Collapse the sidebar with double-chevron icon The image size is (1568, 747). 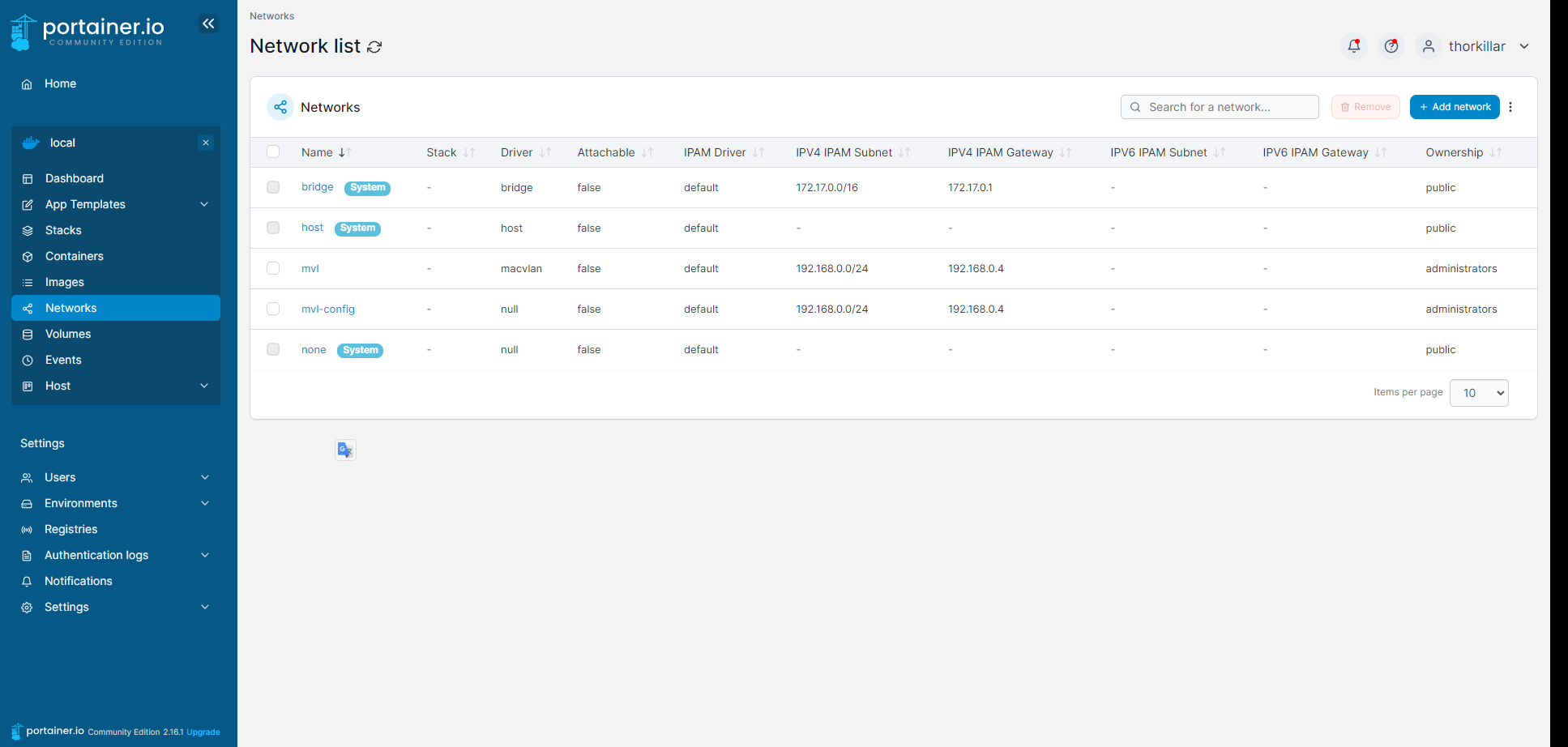[208, 23]
